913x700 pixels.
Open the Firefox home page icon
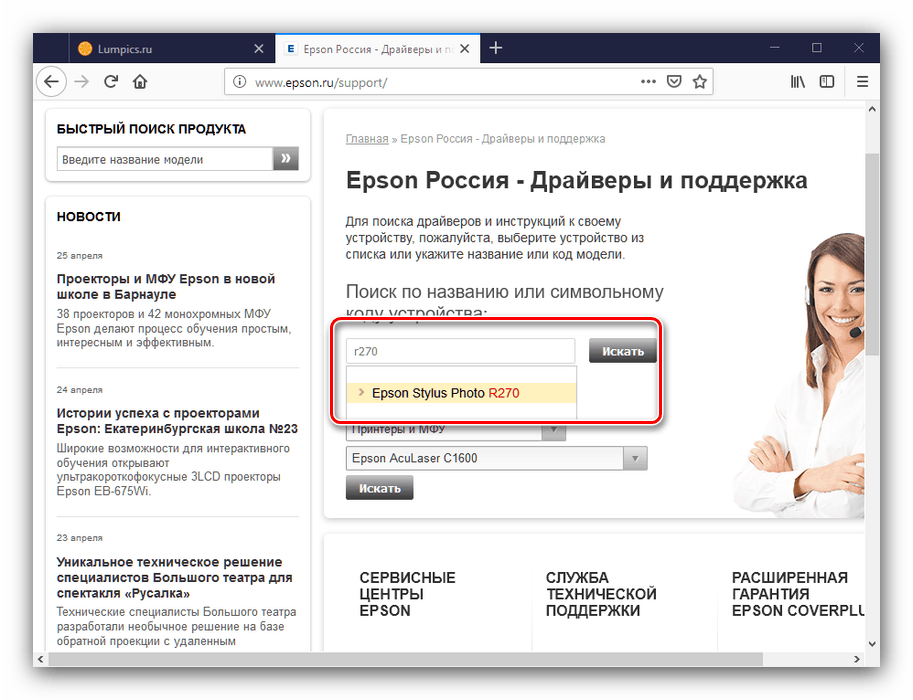tap(139, 81)
